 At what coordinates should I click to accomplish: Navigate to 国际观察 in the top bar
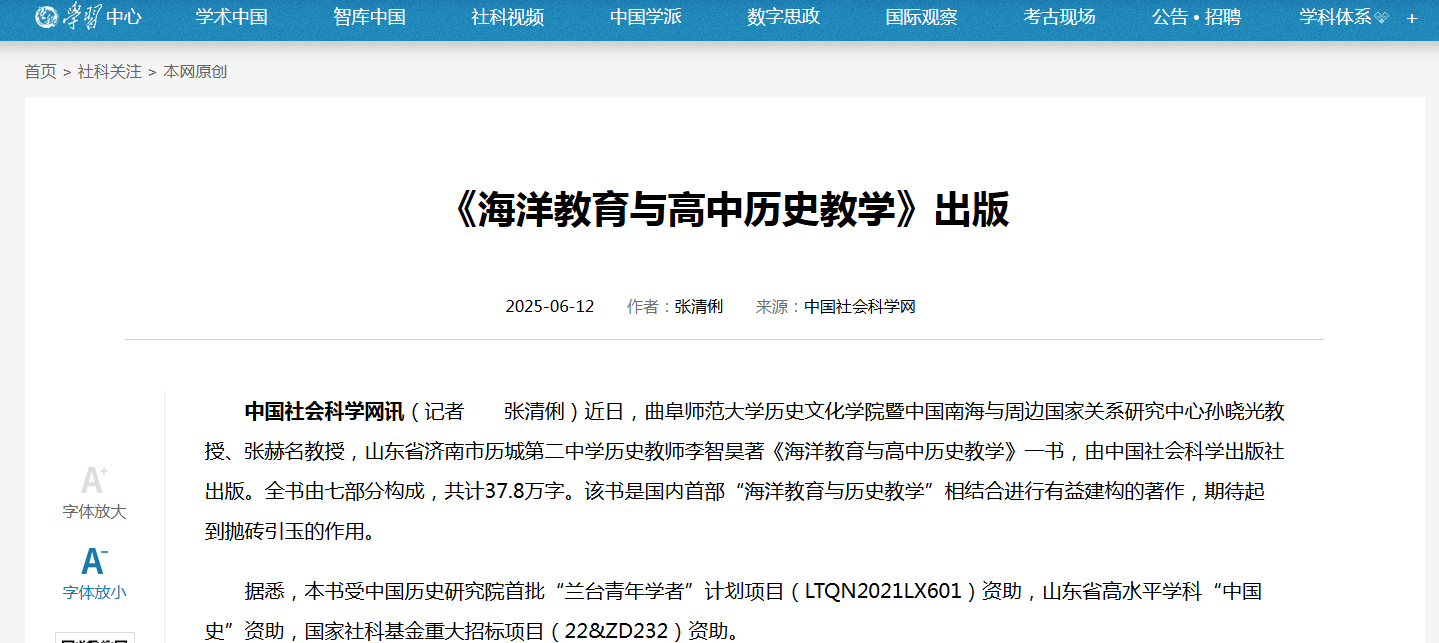[x=921, y=17]
